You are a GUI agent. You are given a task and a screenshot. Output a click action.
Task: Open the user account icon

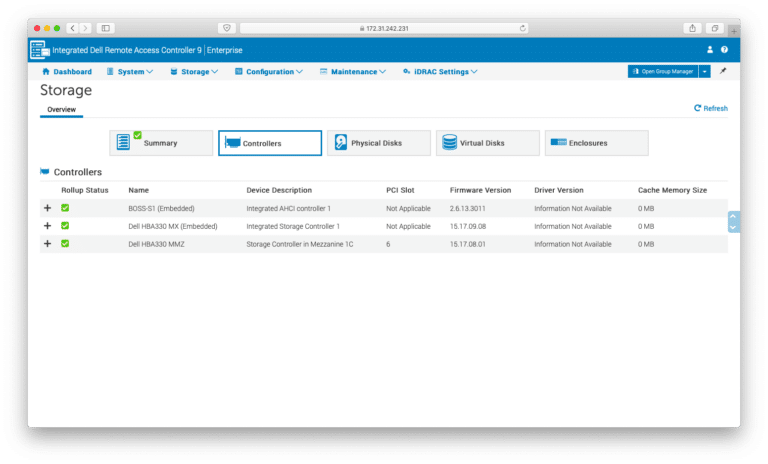point(710,49)
